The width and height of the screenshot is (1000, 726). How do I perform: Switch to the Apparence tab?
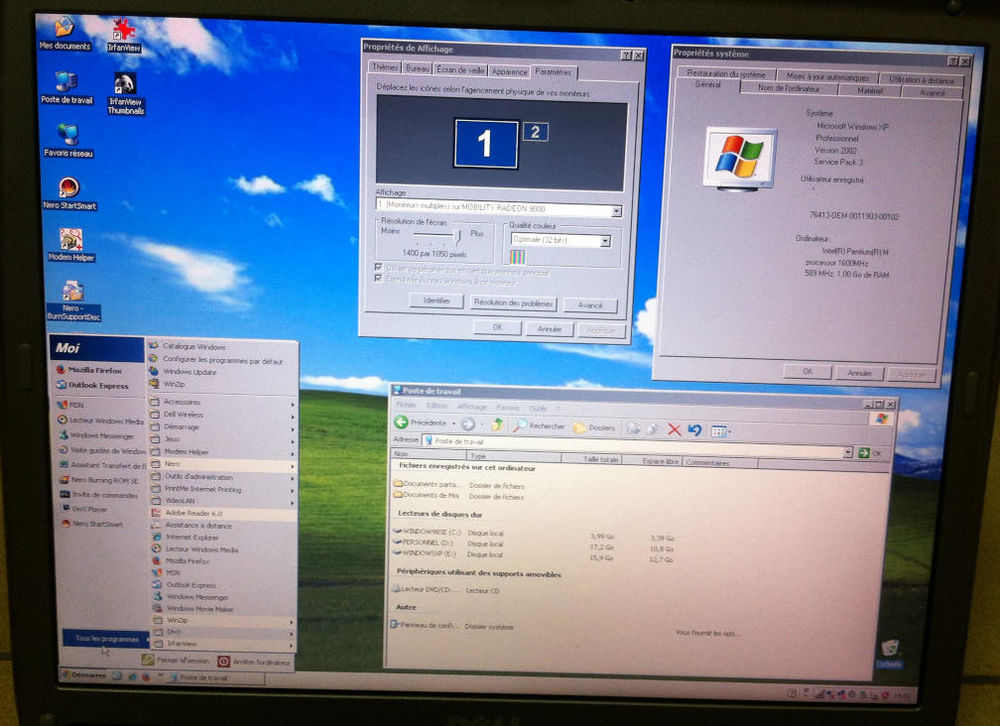coord(510,71)
